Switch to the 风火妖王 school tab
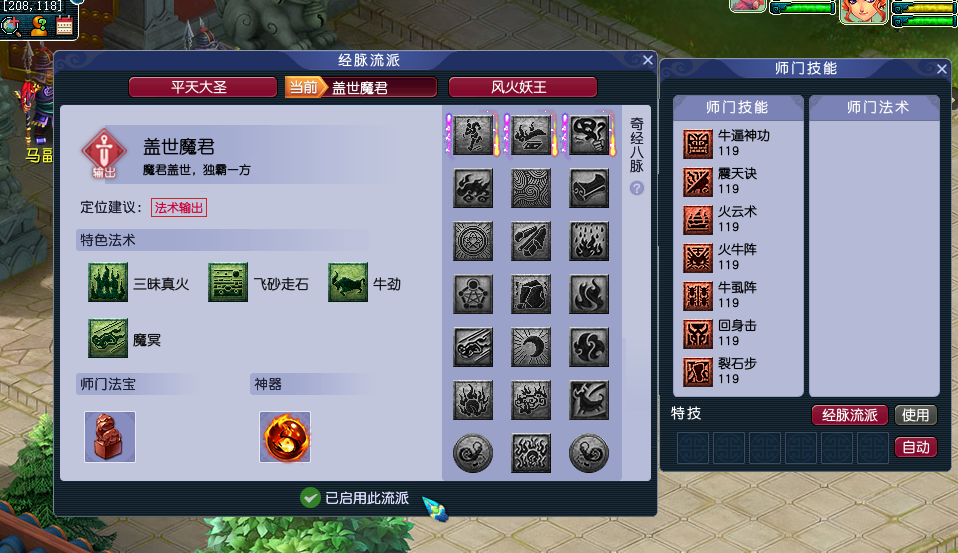The height and width of the screenshot is (553, 958). pyautogui.click(x=522, y=87)
